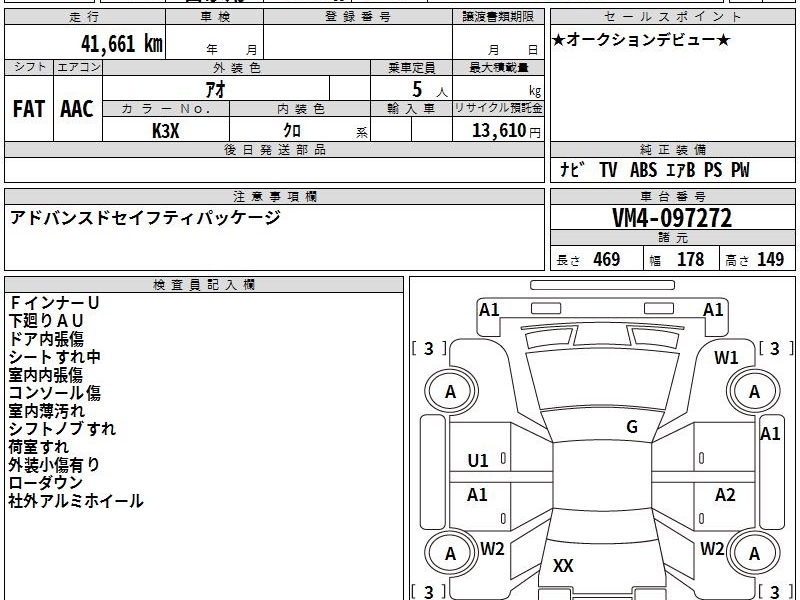Click the 車台番号 header

click(x=673, y=196)
